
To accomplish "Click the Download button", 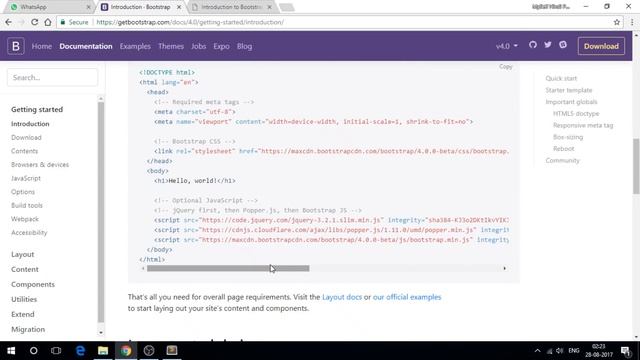I will (x=601, y=46).
